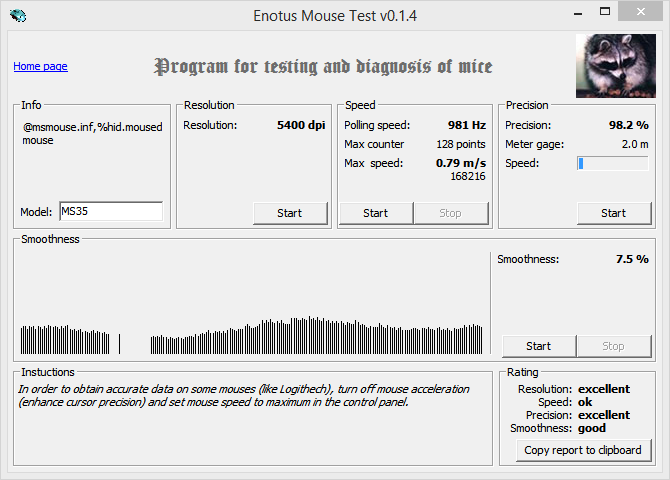
Task: Click the smoothness bar graph
Action: pos(252,303)
